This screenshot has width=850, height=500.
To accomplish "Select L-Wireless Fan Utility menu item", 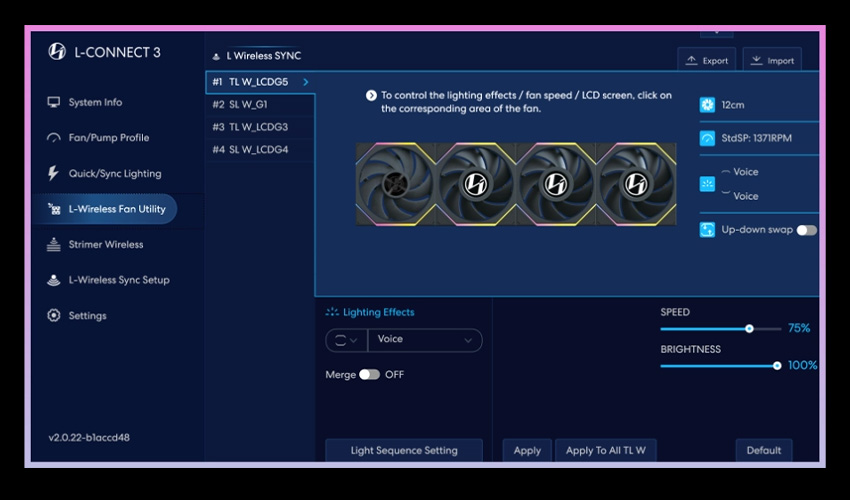I will click(105, 209).
